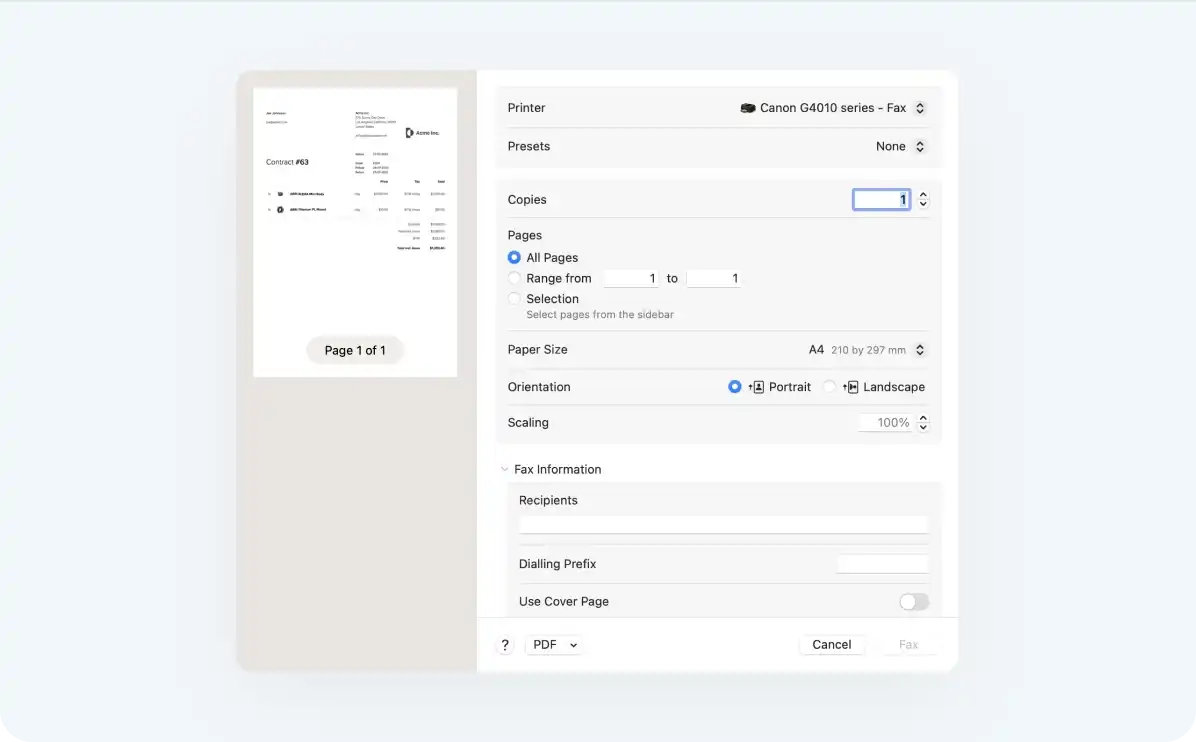Viewport: 1196px width, 742px height.
Task: Select the All Pages radio button
Action: (x=513, y=257)
